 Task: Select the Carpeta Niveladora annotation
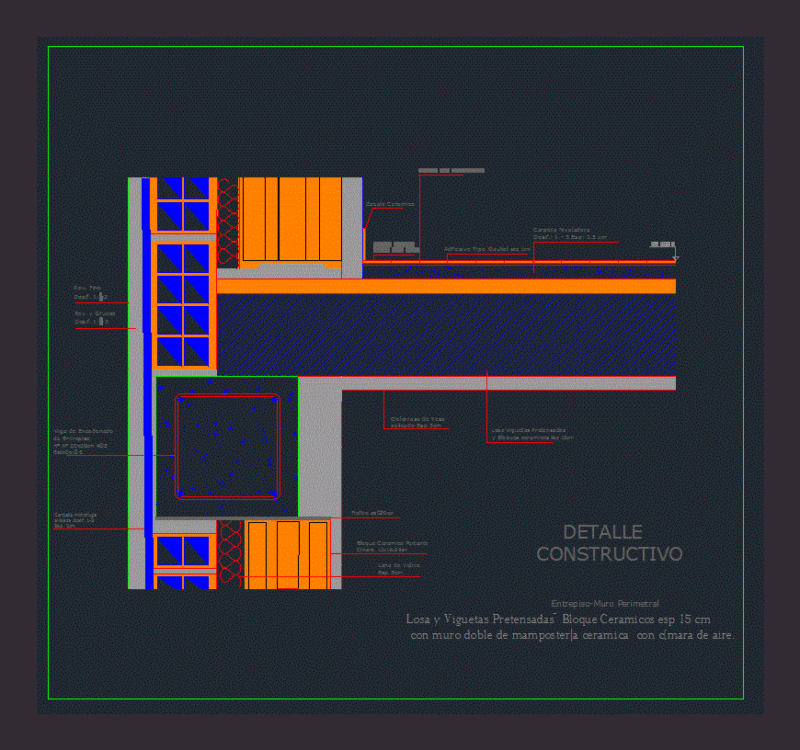(570, 234)
